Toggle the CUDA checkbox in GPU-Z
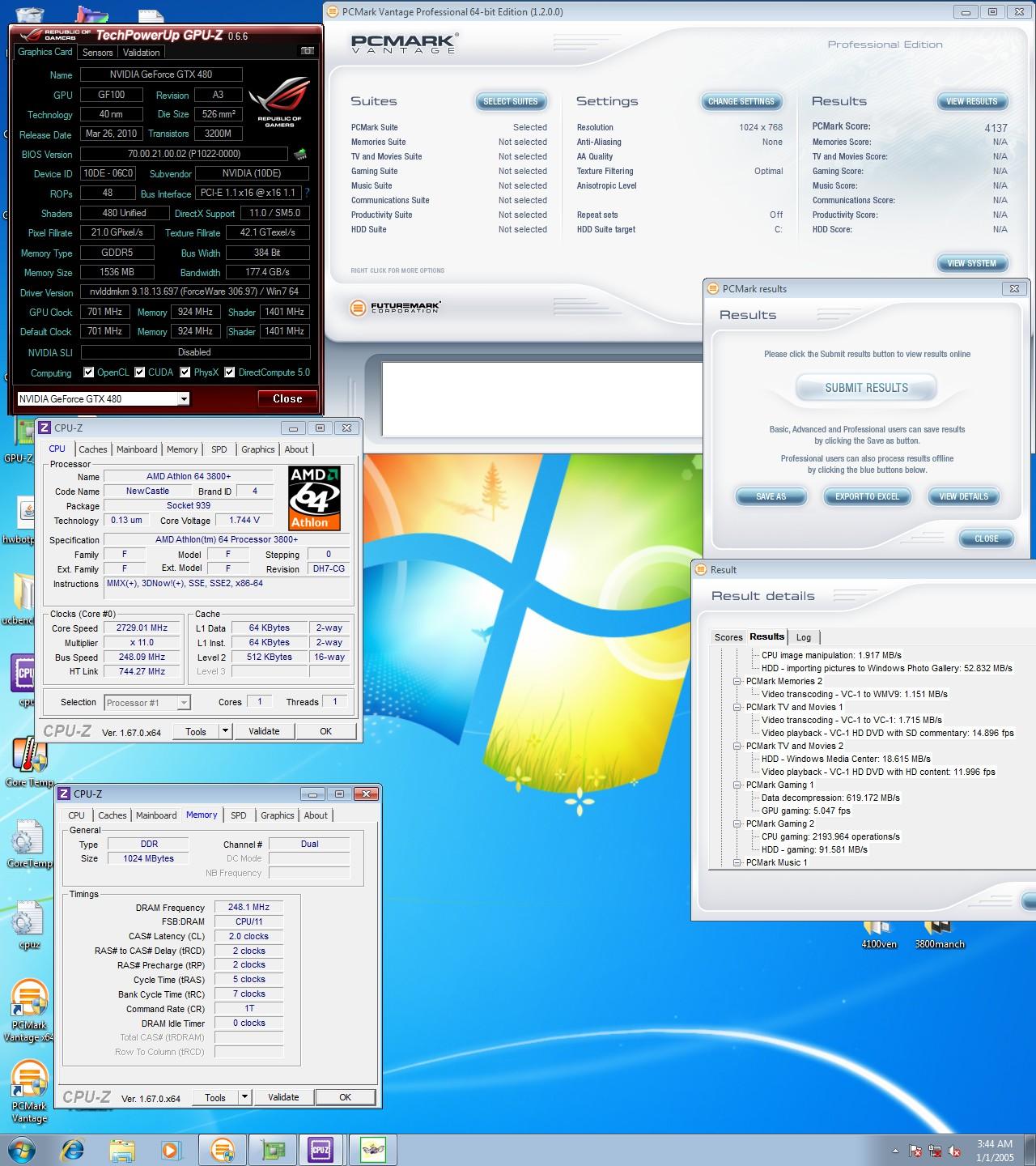The height and width of the screenshot is (1166, 1036). pyautogui.click(x=140, y=372)
